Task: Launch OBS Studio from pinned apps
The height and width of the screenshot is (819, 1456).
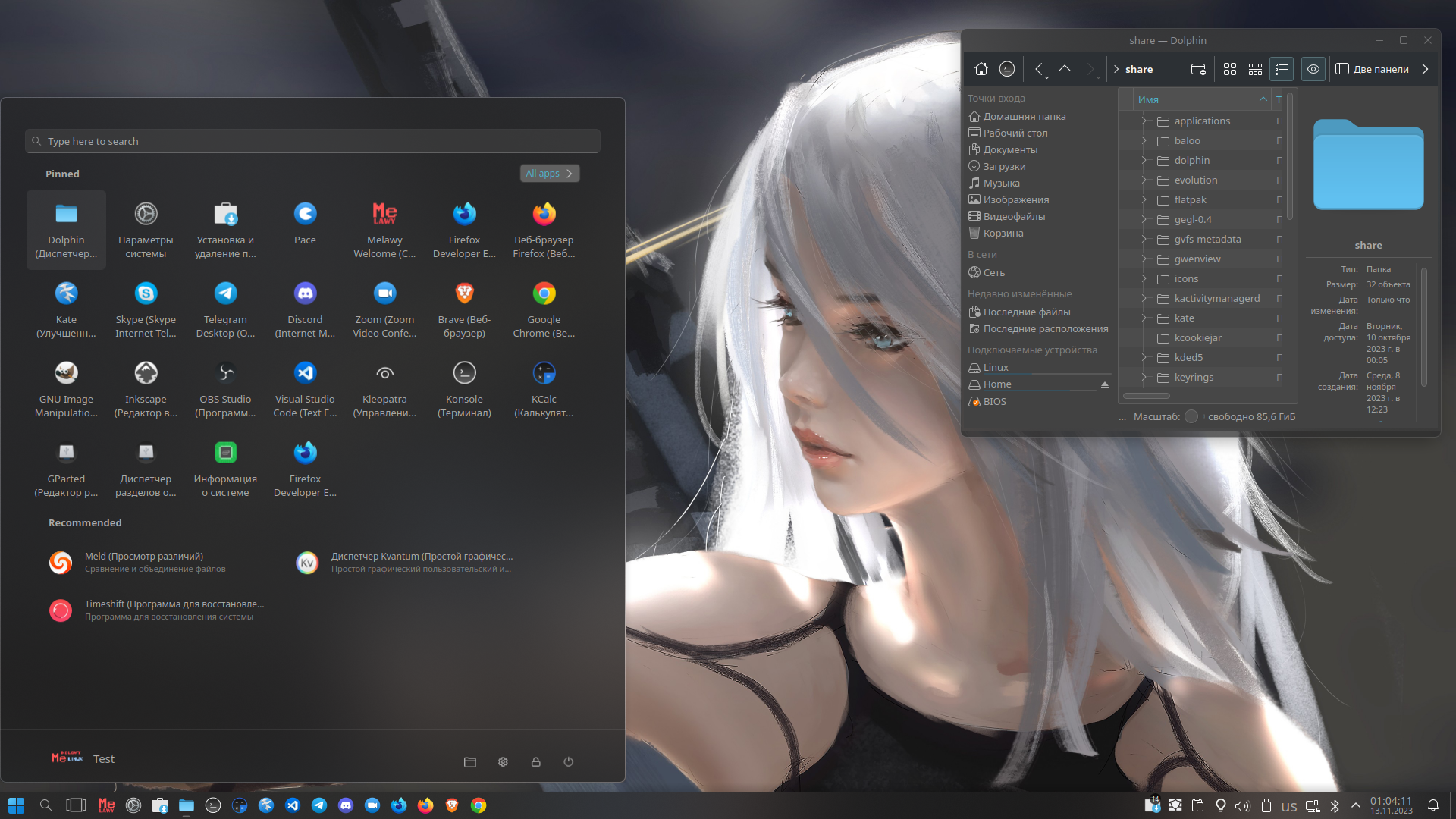Action: (x=225, y=387)
